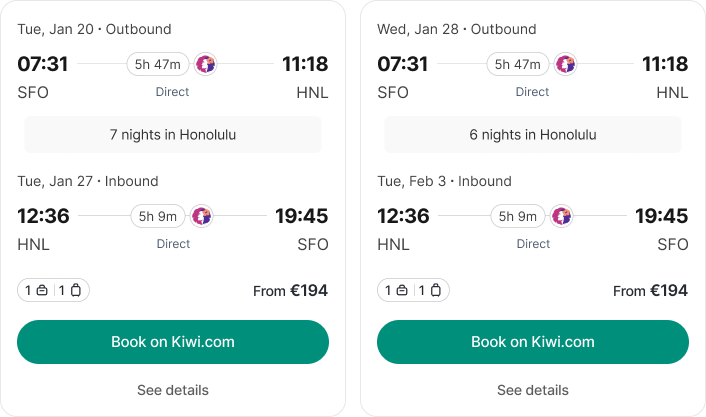Screen dimensions: 706x417
Task: Expand See details for the 7-nights trip
Action: tap(173, 390)
